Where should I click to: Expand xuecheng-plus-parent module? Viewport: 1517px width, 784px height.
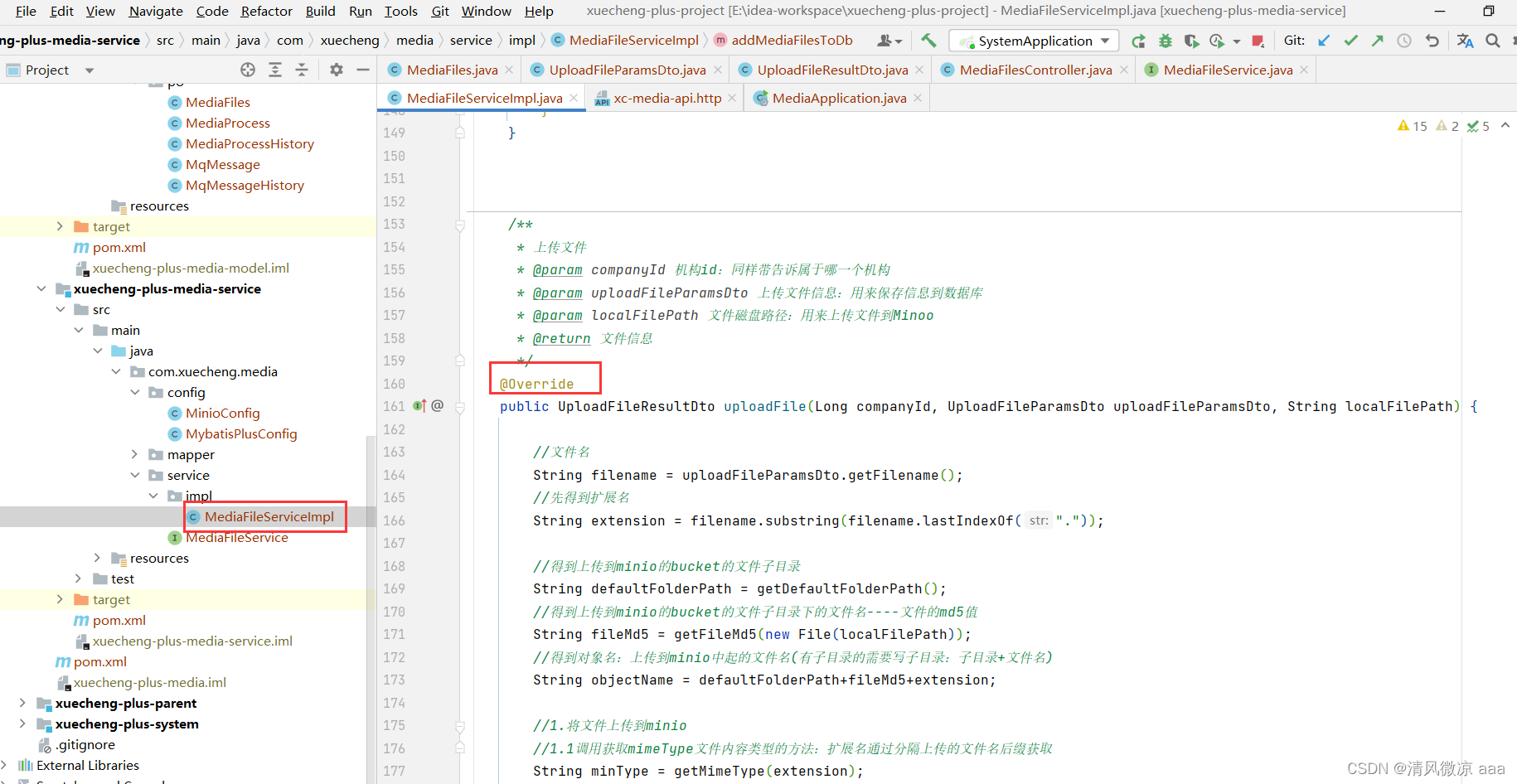22,703
